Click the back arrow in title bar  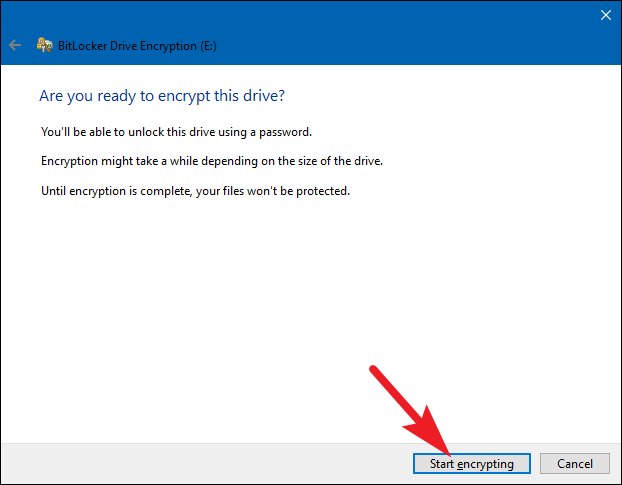[15, 45]
